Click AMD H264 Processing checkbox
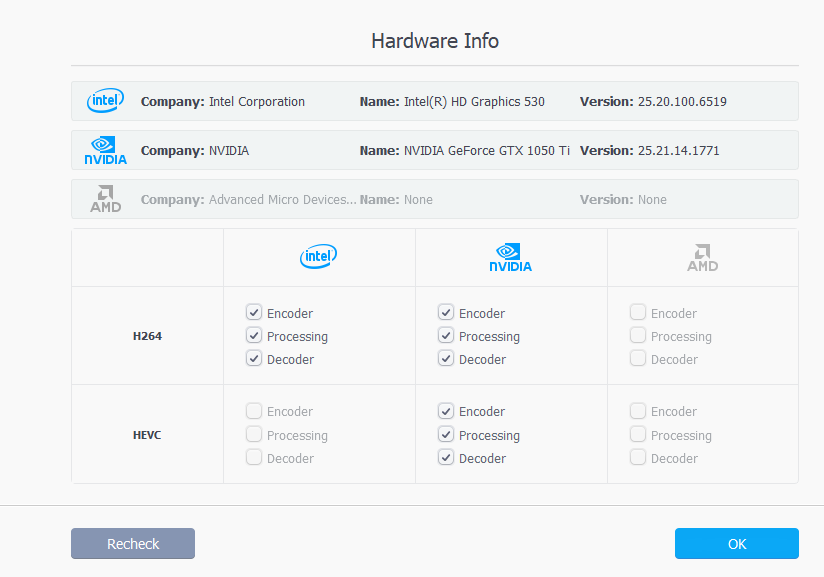 click(x=638, y=335)
